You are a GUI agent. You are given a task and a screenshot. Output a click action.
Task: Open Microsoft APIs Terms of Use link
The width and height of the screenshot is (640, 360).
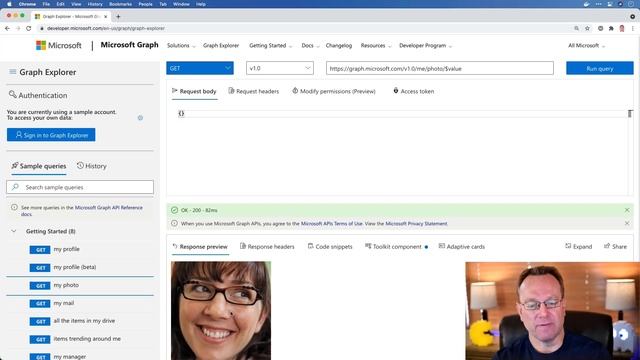[x=331, y=224]
